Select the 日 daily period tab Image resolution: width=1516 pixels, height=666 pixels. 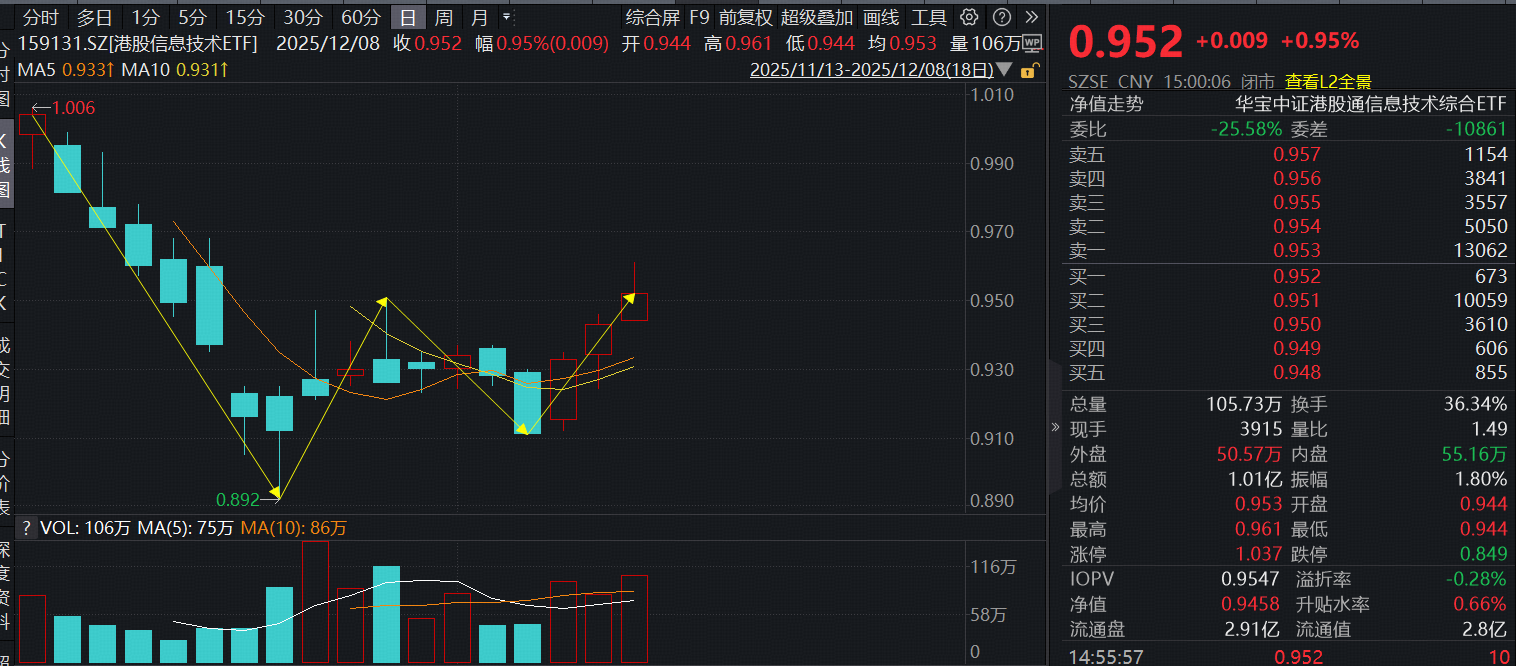click(x=407, y=17)
